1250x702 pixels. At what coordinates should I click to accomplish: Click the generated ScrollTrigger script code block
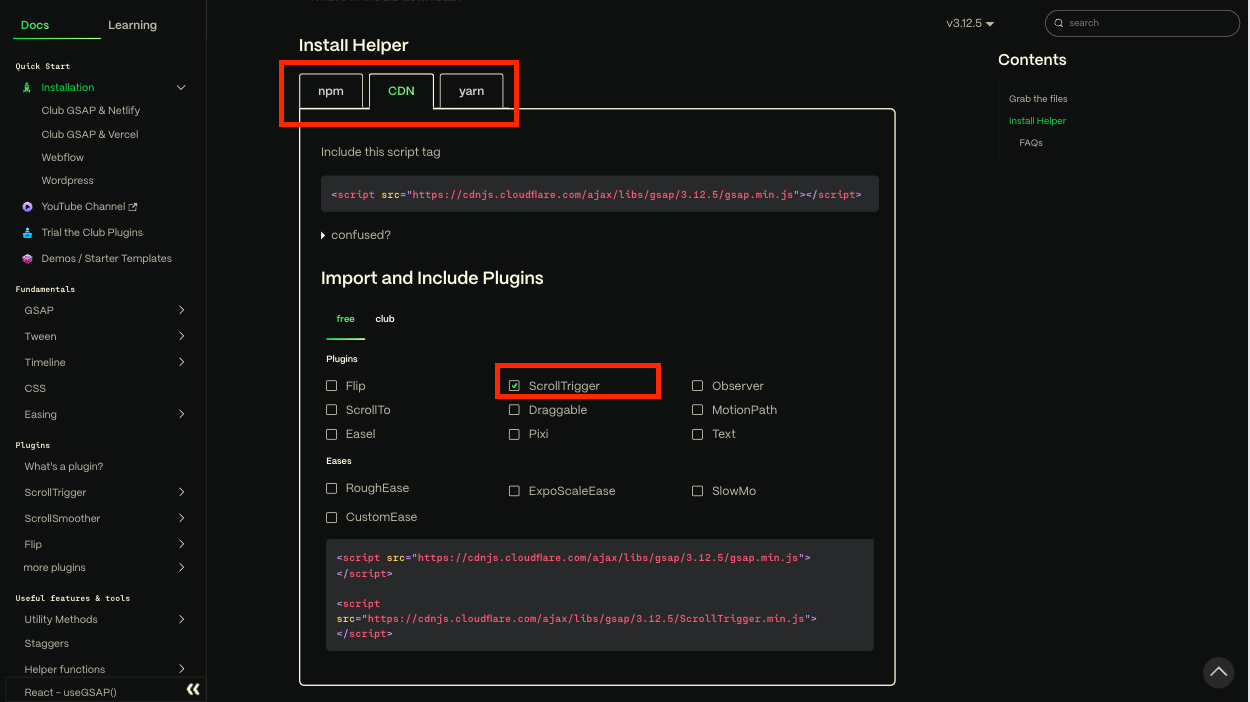[x=600, y=595]
